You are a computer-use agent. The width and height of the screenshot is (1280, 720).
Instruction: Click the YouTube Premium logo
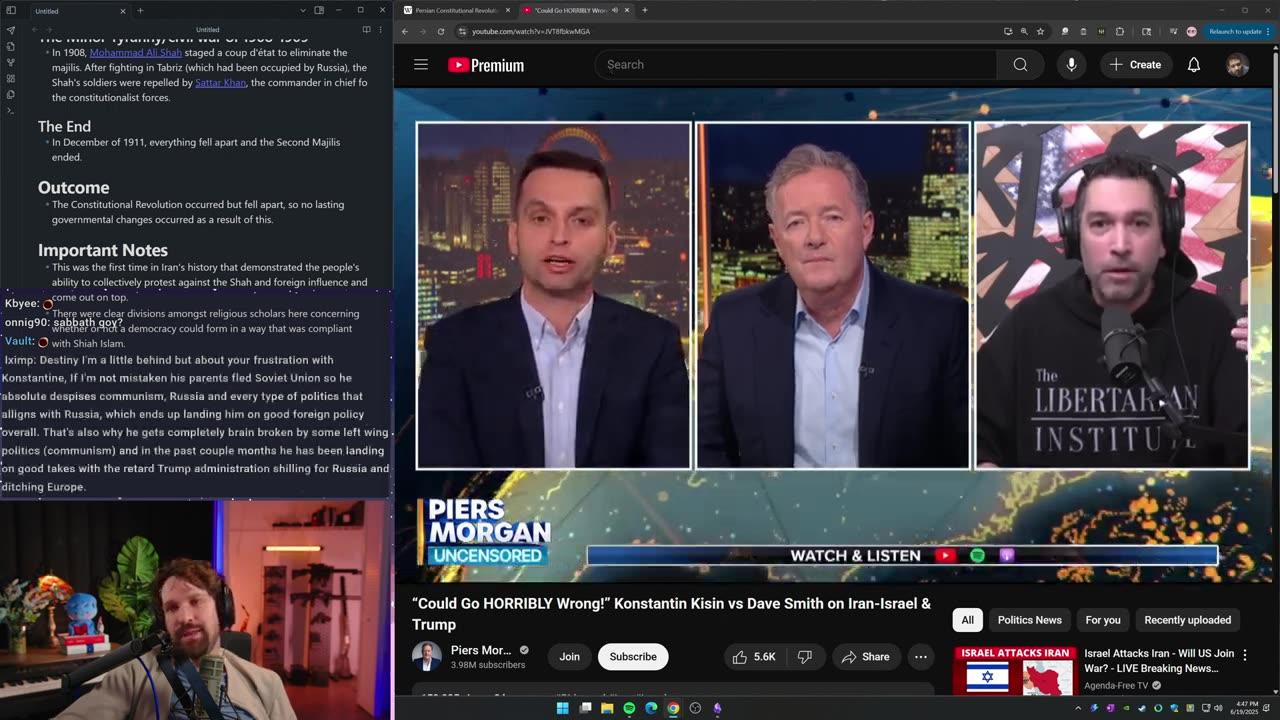click(486, 65)
